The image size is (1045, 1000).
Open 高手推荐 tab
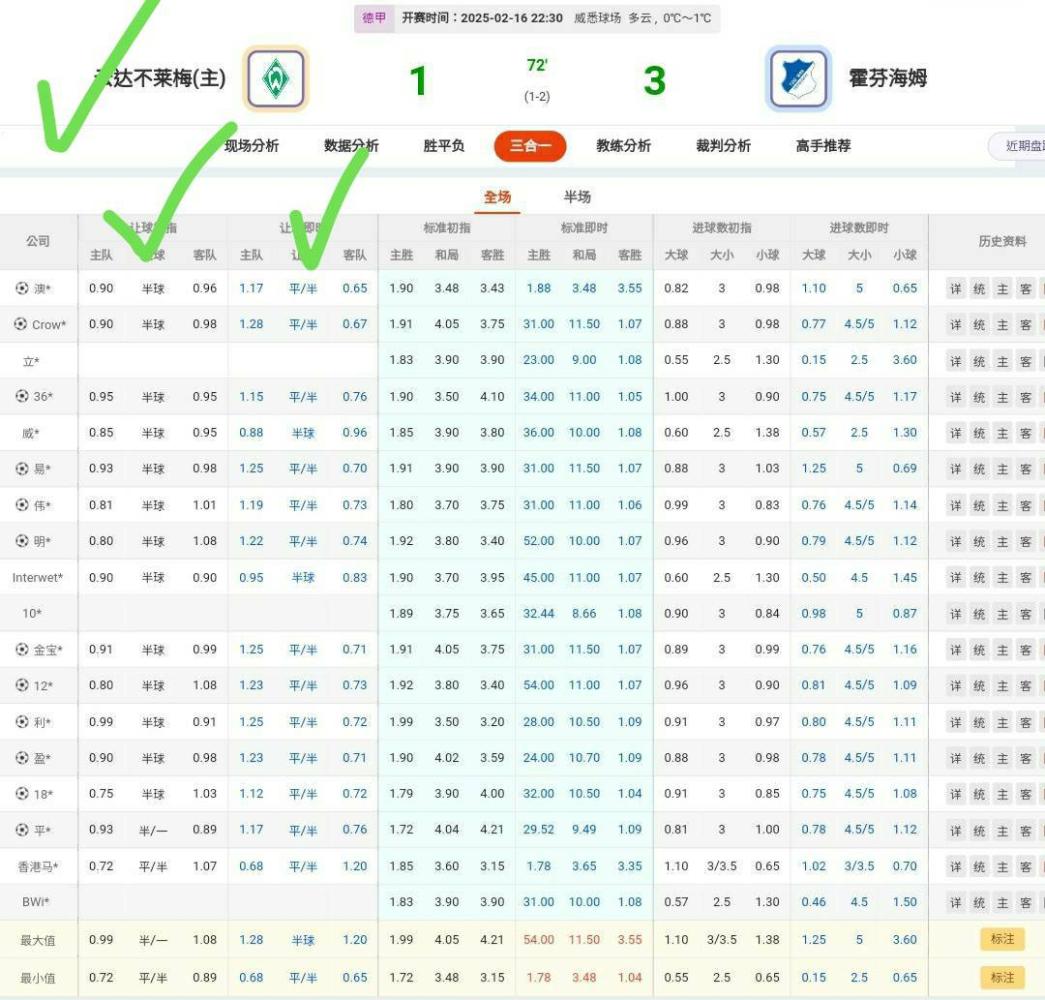point(823,145)
